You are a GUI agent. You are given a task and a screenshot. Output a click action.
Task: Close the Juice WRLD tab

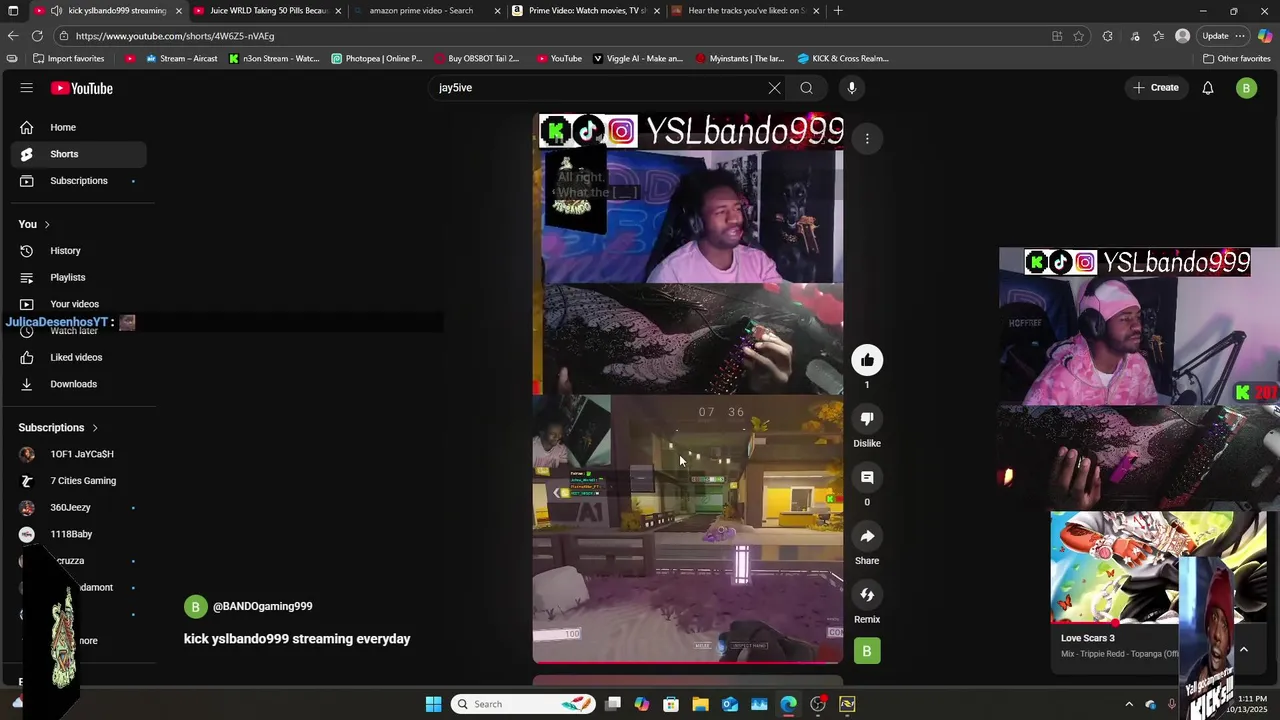point(338,11)
